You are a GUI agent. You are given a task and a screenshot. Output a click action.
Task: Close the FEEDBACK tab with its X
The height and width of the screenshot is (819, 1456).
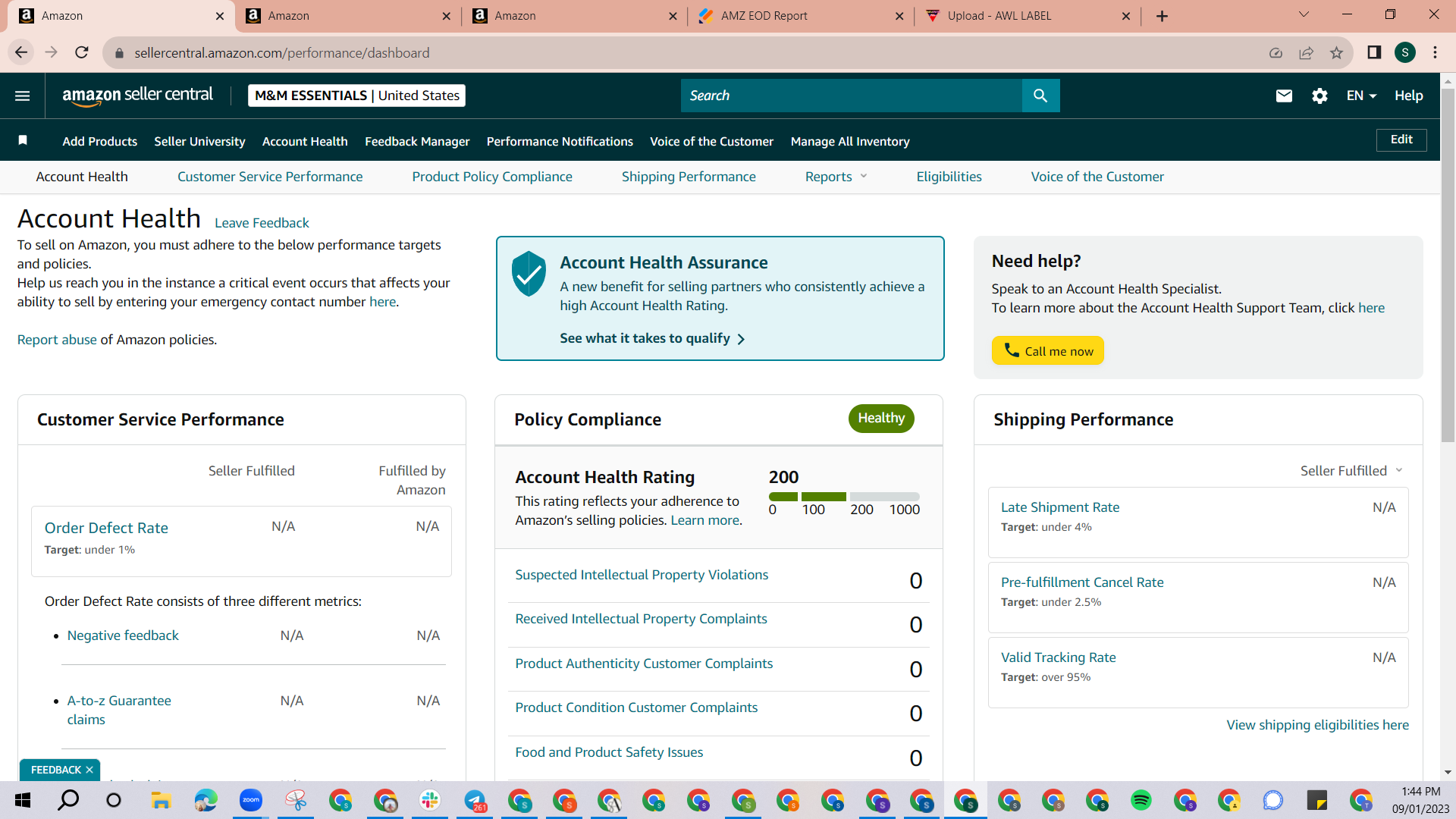point(89,770)
